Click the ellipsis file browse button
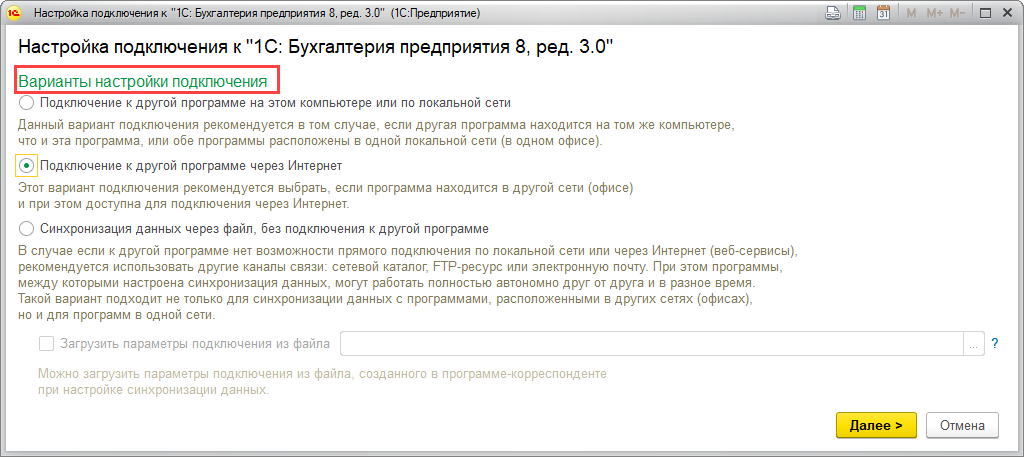Screen dimensions: 1024x457 (x=973, y=344)
